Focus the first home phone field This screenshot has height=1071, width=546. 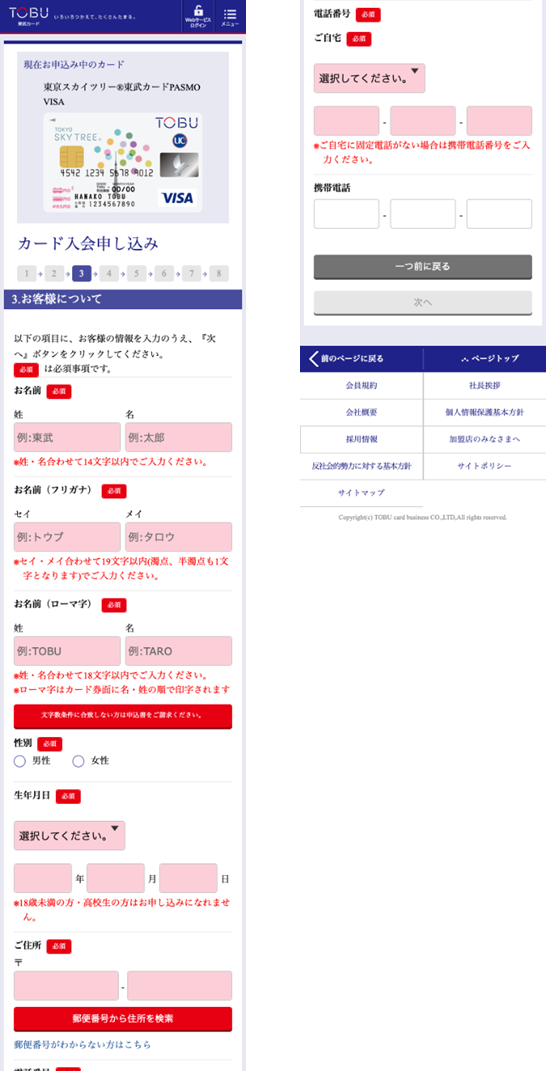346,121
